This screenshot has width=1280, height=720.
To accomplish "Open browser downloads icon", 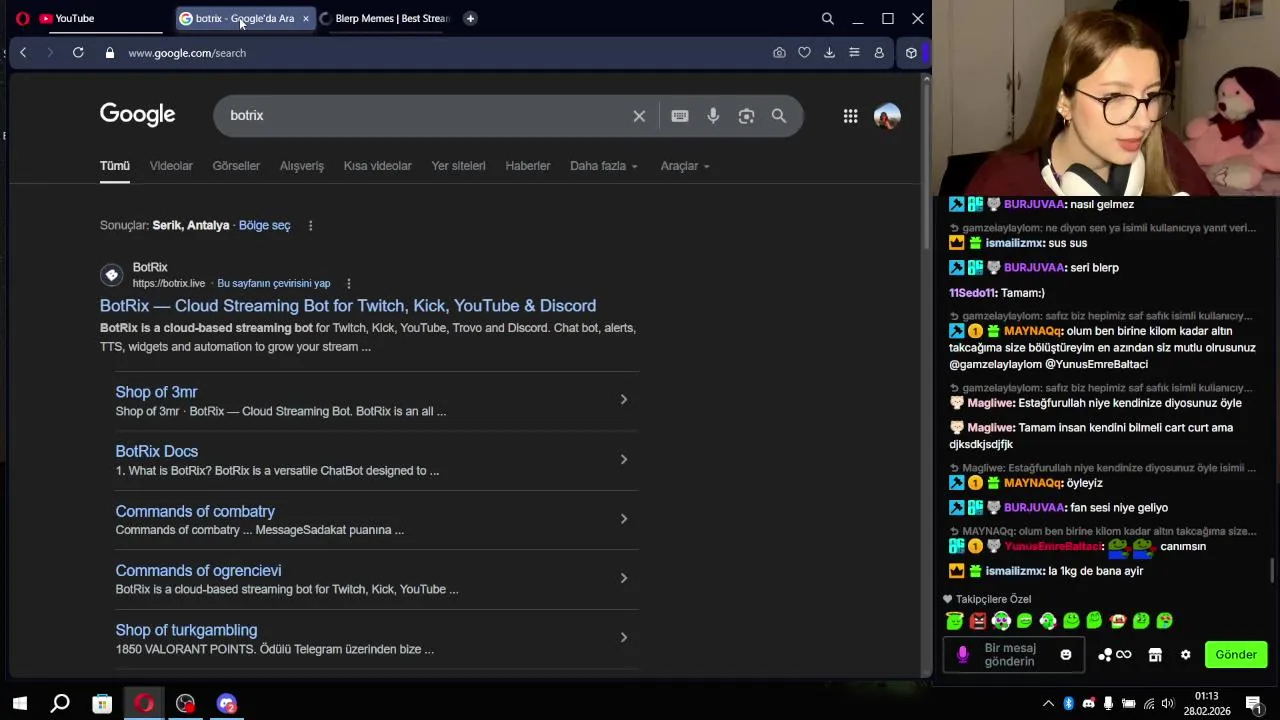I will pyautogui.click(x=829, y=53).
